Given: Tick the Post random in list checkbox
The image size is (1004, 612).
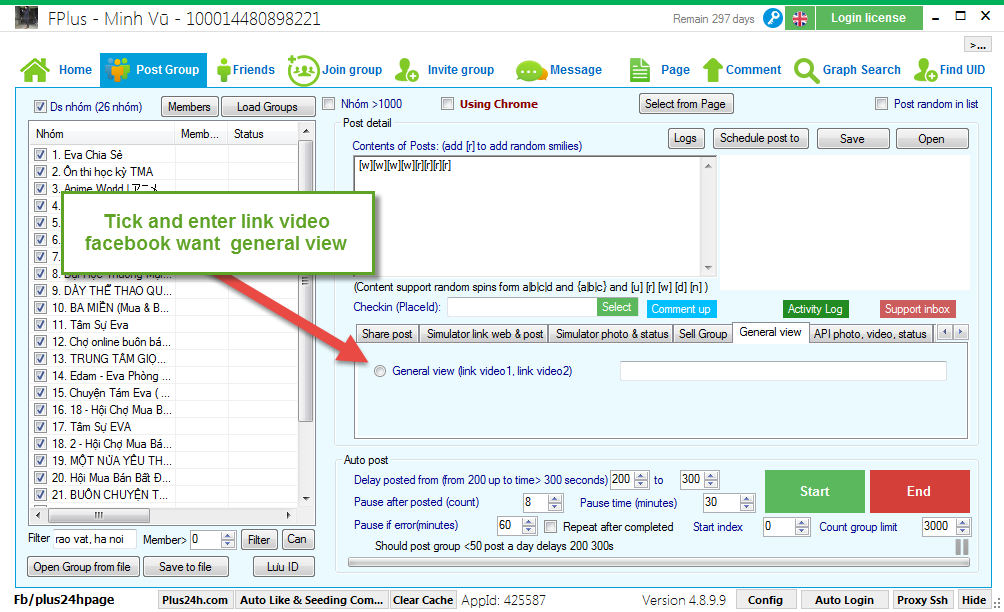Looking at the screenshot, I should click(x=881, y=104).
